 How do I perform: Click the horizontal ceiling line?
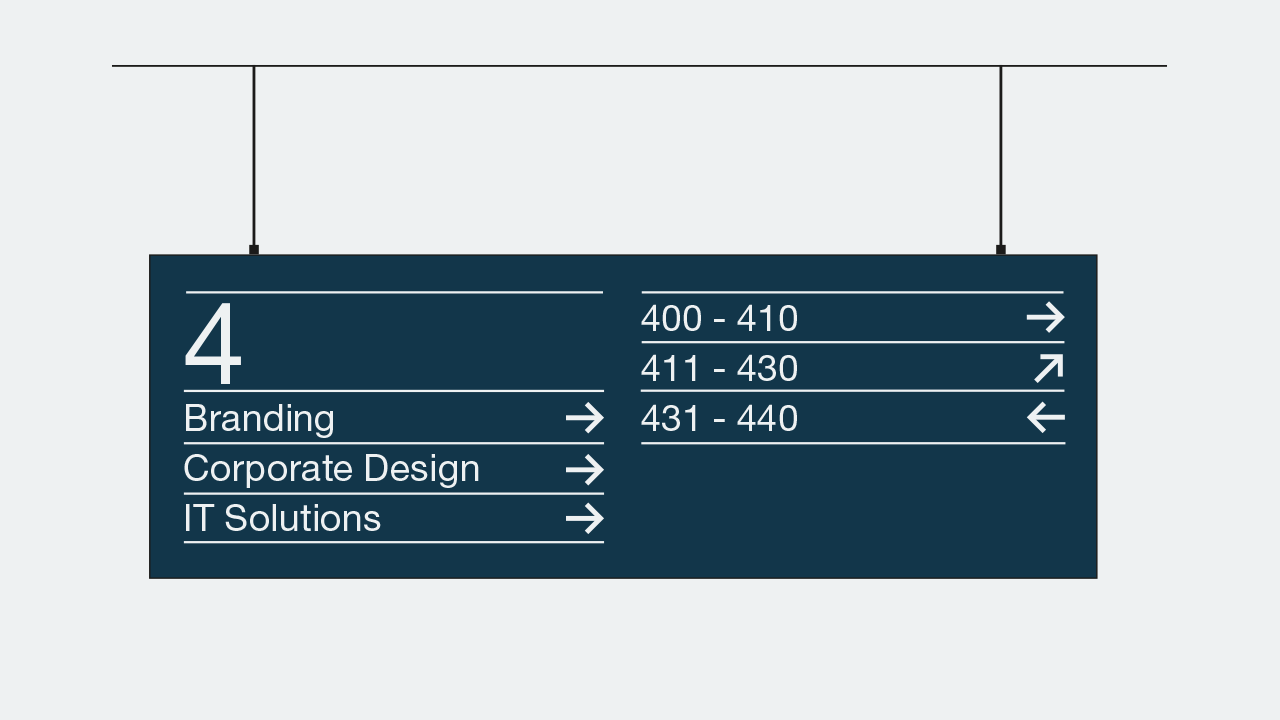pyautogui.click(x=639, y=66)
